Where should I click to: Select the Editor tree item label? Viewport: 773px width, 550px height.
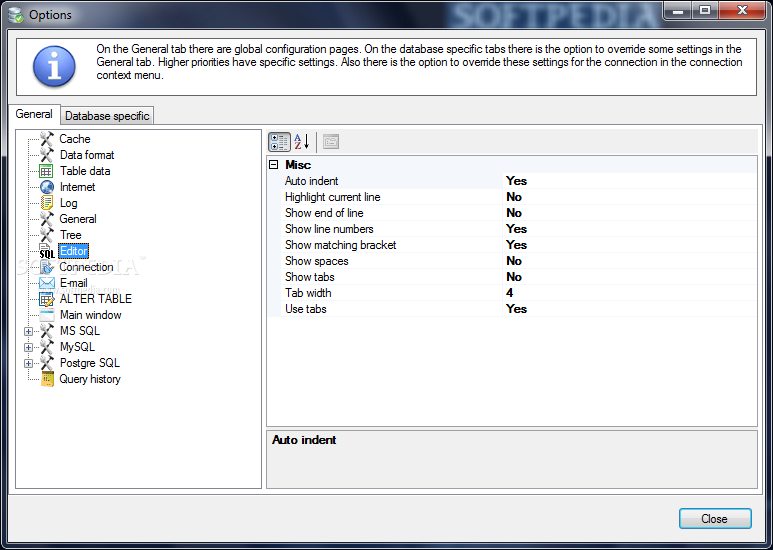click(x=73, y=251)
